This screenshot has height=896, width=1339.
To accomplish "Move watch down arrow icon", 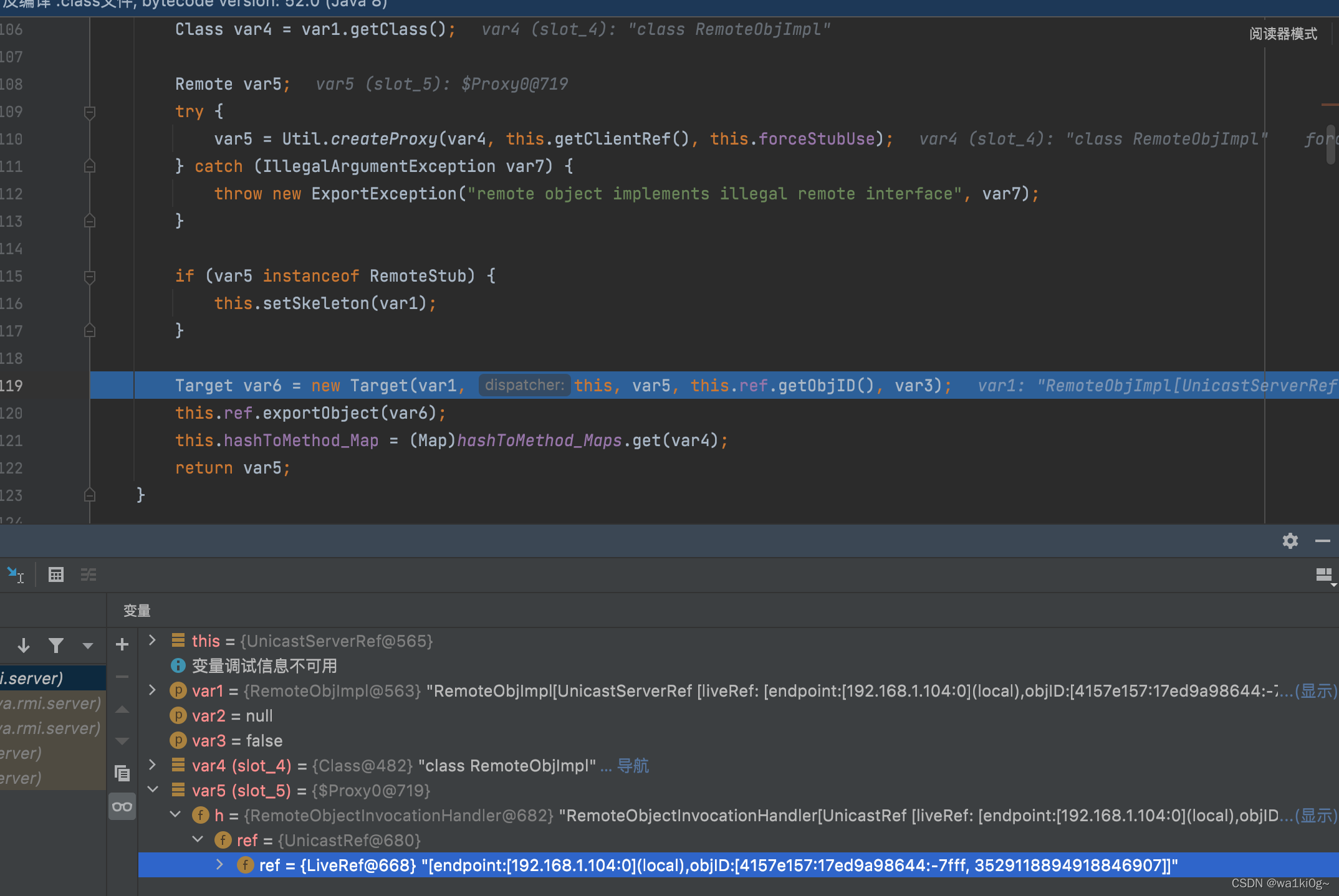I will [x=122, y=741].
